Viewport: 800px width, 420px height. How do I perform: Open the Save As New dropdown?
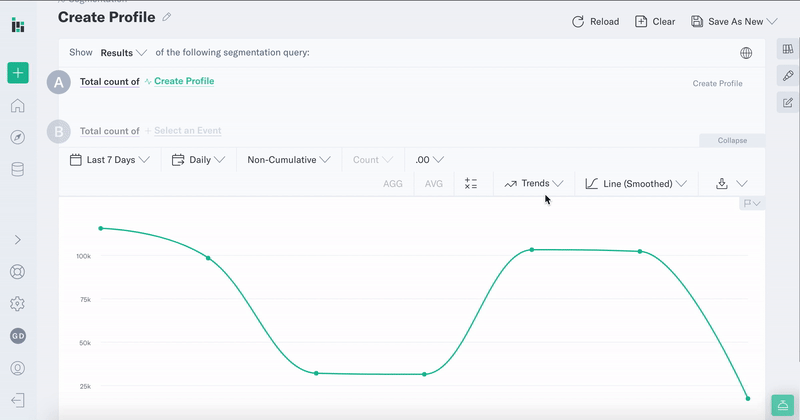(x=734, y=21)
